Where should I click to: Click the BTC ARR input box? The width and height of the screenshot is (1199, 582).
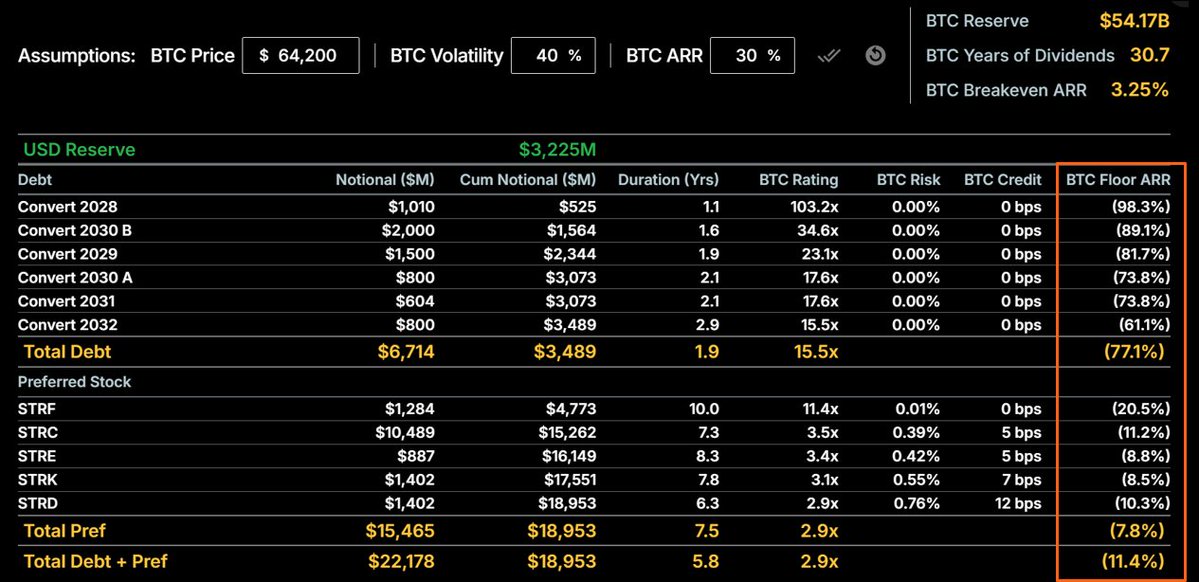pyautogui.click(x=752, y=56)
